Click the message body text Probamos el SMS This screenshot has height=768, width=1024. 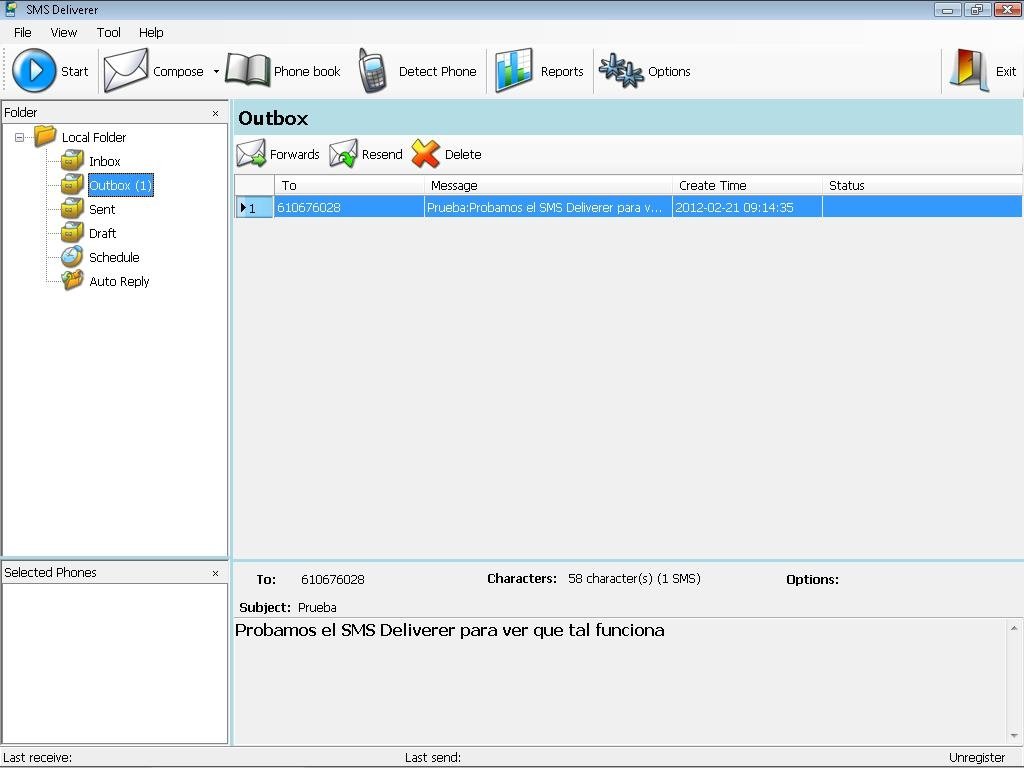450,630
